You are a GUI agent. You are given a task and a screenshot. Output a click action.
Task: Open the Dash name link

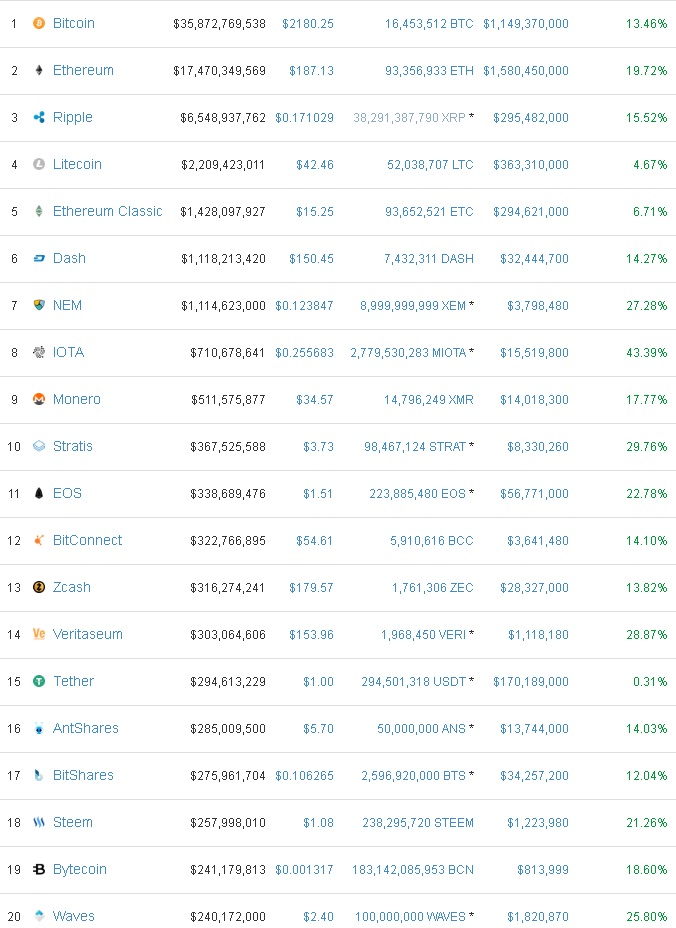coord(69,258)
